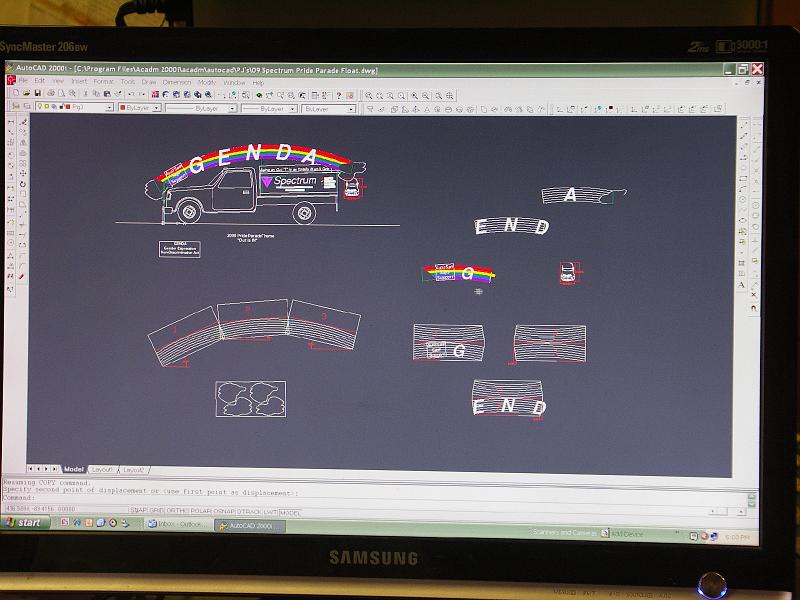800x600 pixels.
Task: Click the red color swatch in color control
Action: point(122,108)
